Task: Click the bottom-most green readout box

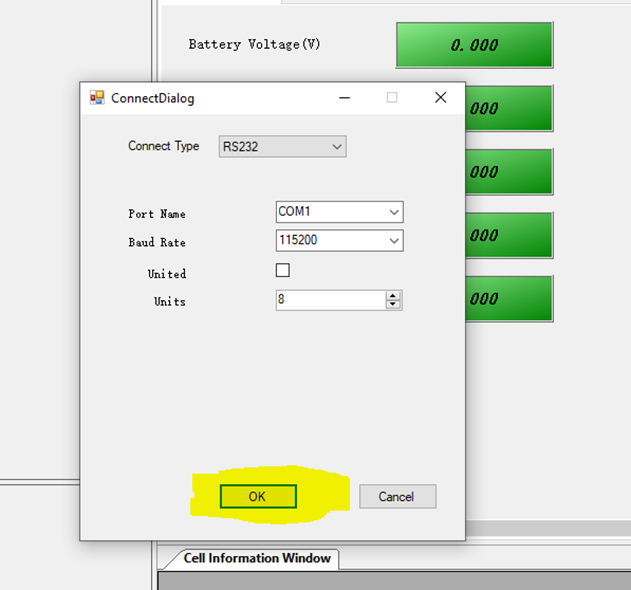Action: [x=508, y=298]
